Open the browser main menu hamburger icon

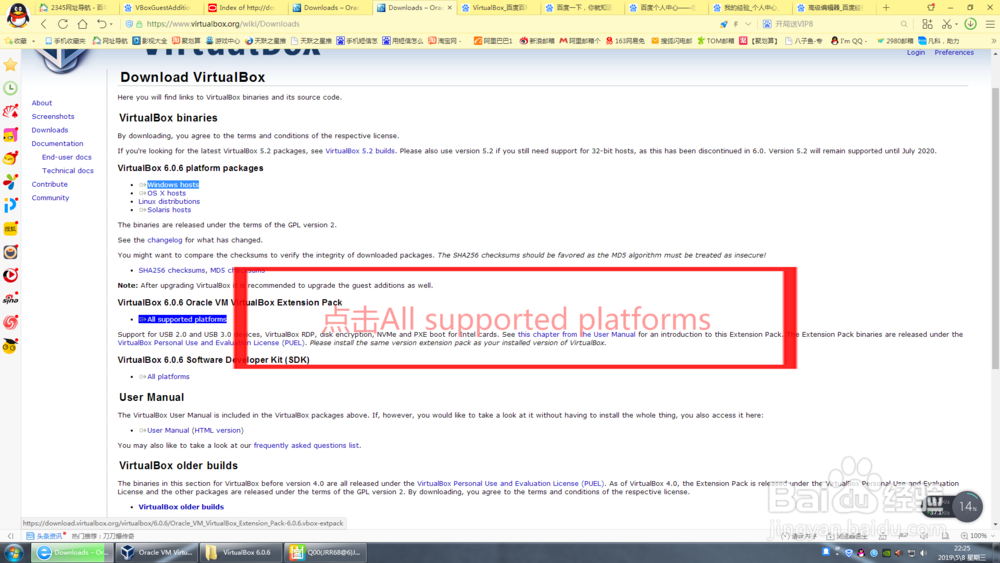(990, 24)
